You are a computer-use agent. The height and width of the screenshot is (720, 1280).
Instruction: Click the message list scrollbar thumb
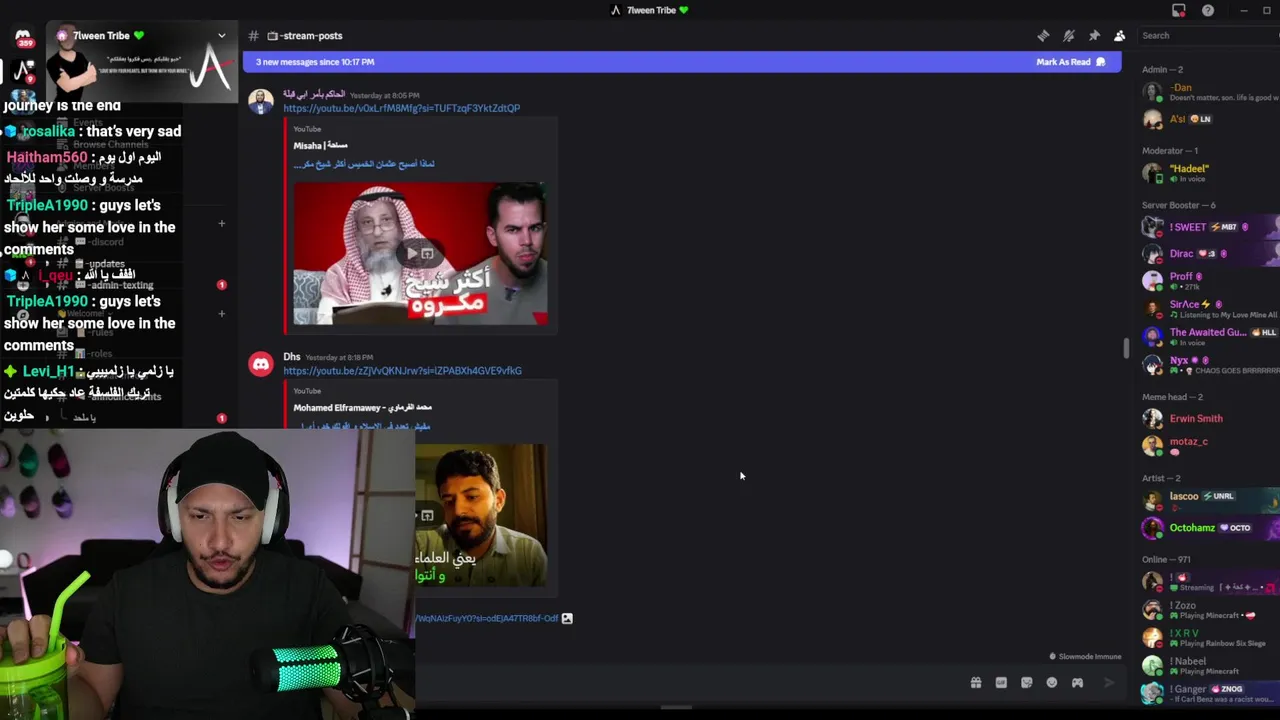coord(1126,349)
